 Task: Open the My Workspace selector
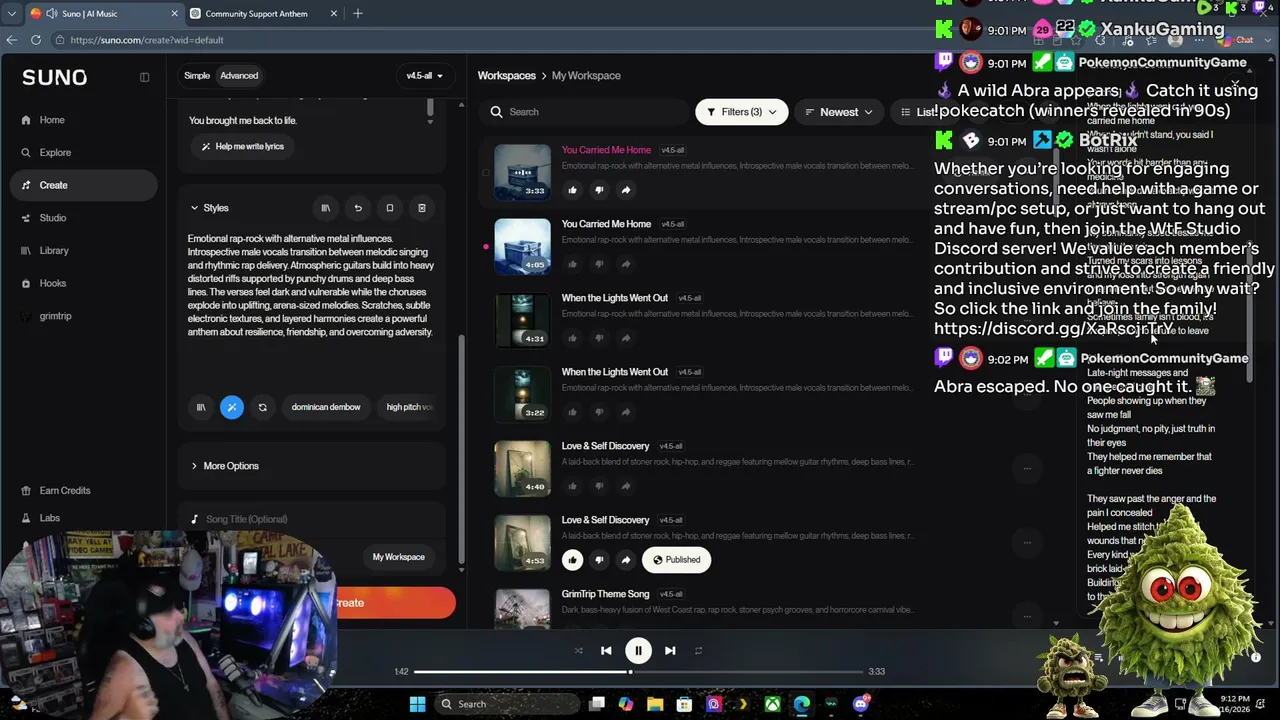tap(399, 557)
